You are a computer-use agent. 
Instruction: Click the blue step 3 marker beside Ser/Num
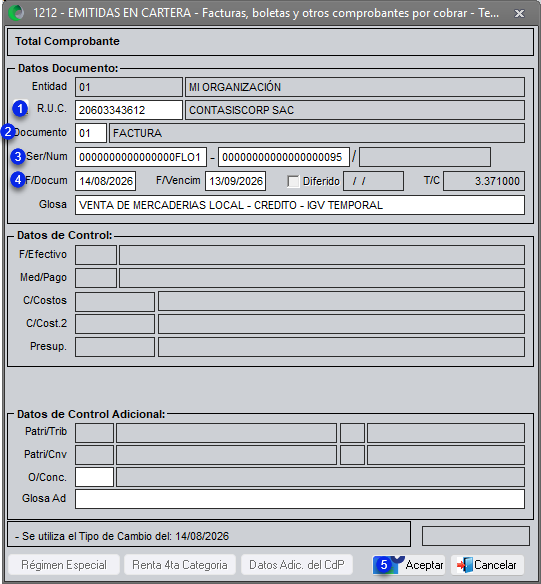(17, 156)
